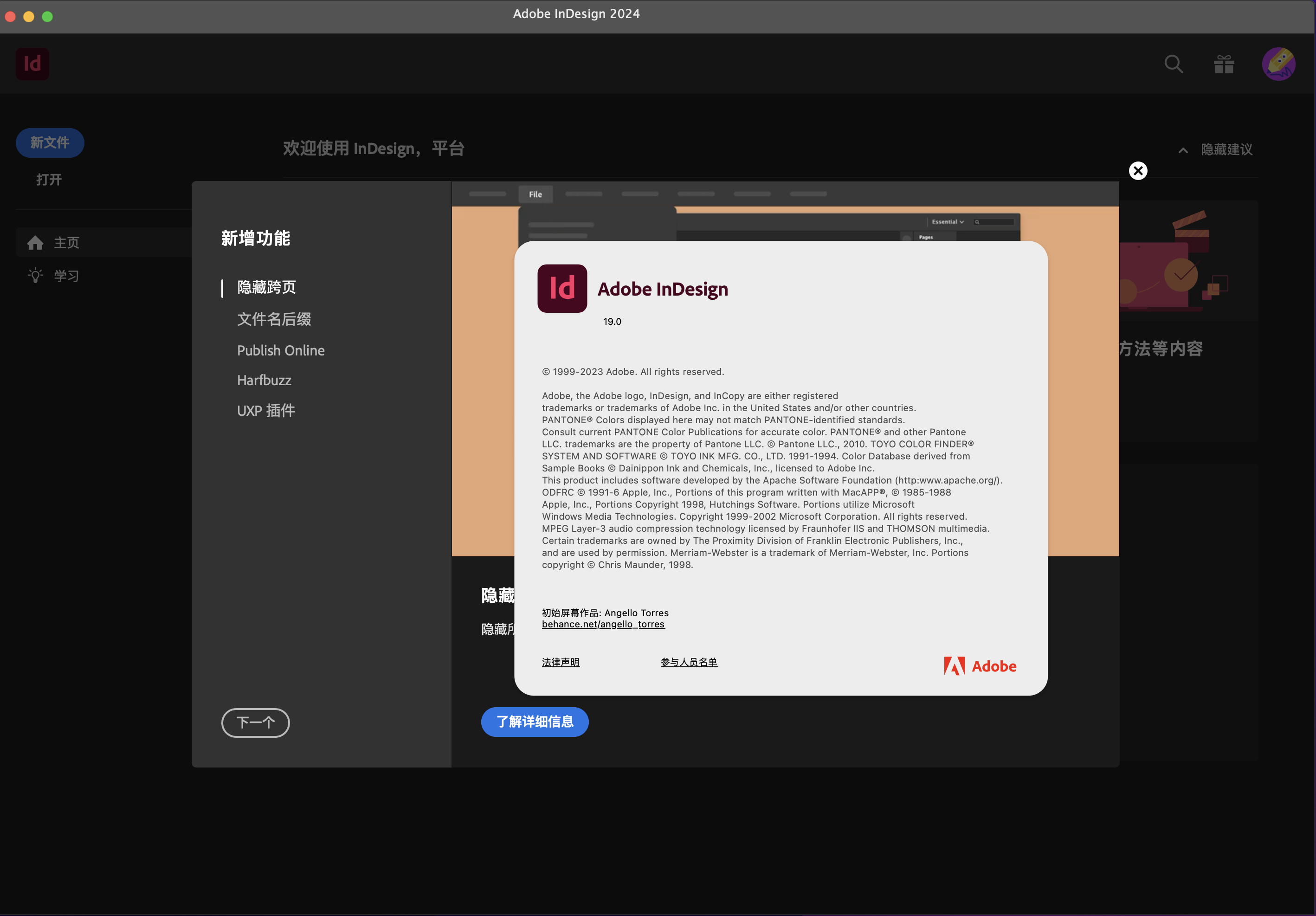Open search using the magnifier icon
Image resolution: width=1316 pixels, height=916 pixels.
pos(1173,64)
